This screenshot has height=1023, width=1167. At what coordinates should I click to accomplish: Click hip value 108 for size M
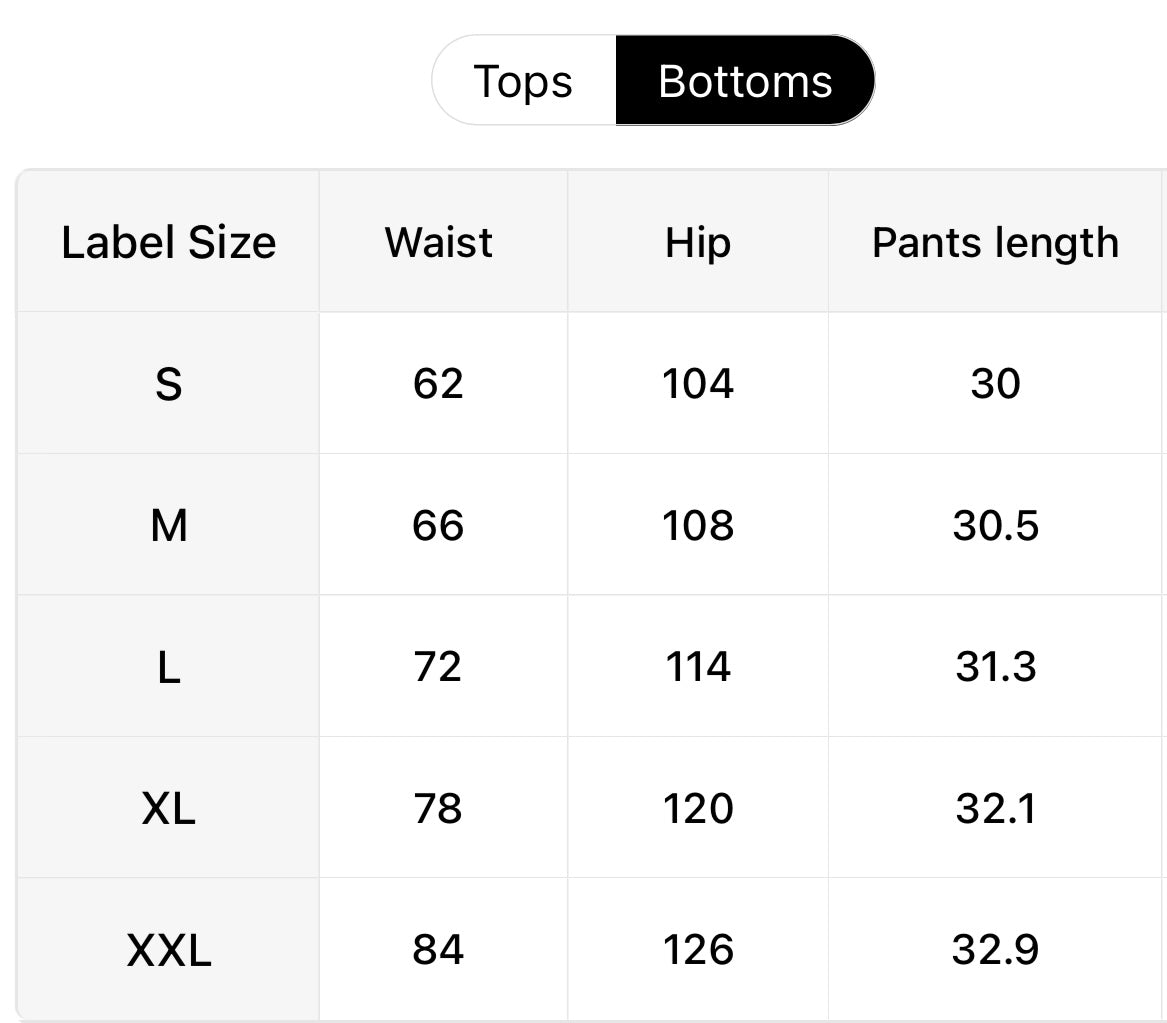(x=698, y=525)
